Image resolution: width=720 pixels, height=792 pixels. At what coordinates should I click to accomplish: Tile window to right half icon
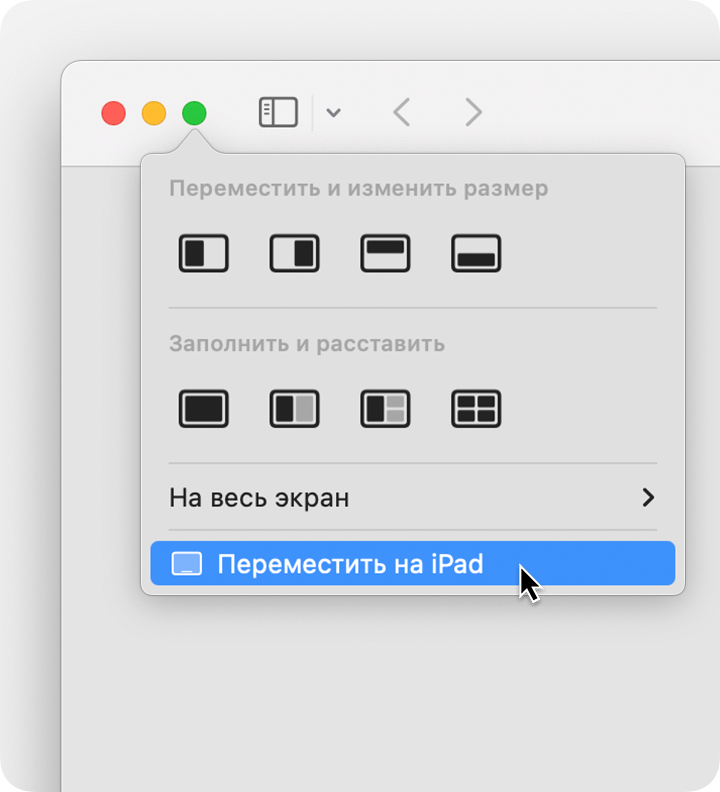click(x=295, y=253)
